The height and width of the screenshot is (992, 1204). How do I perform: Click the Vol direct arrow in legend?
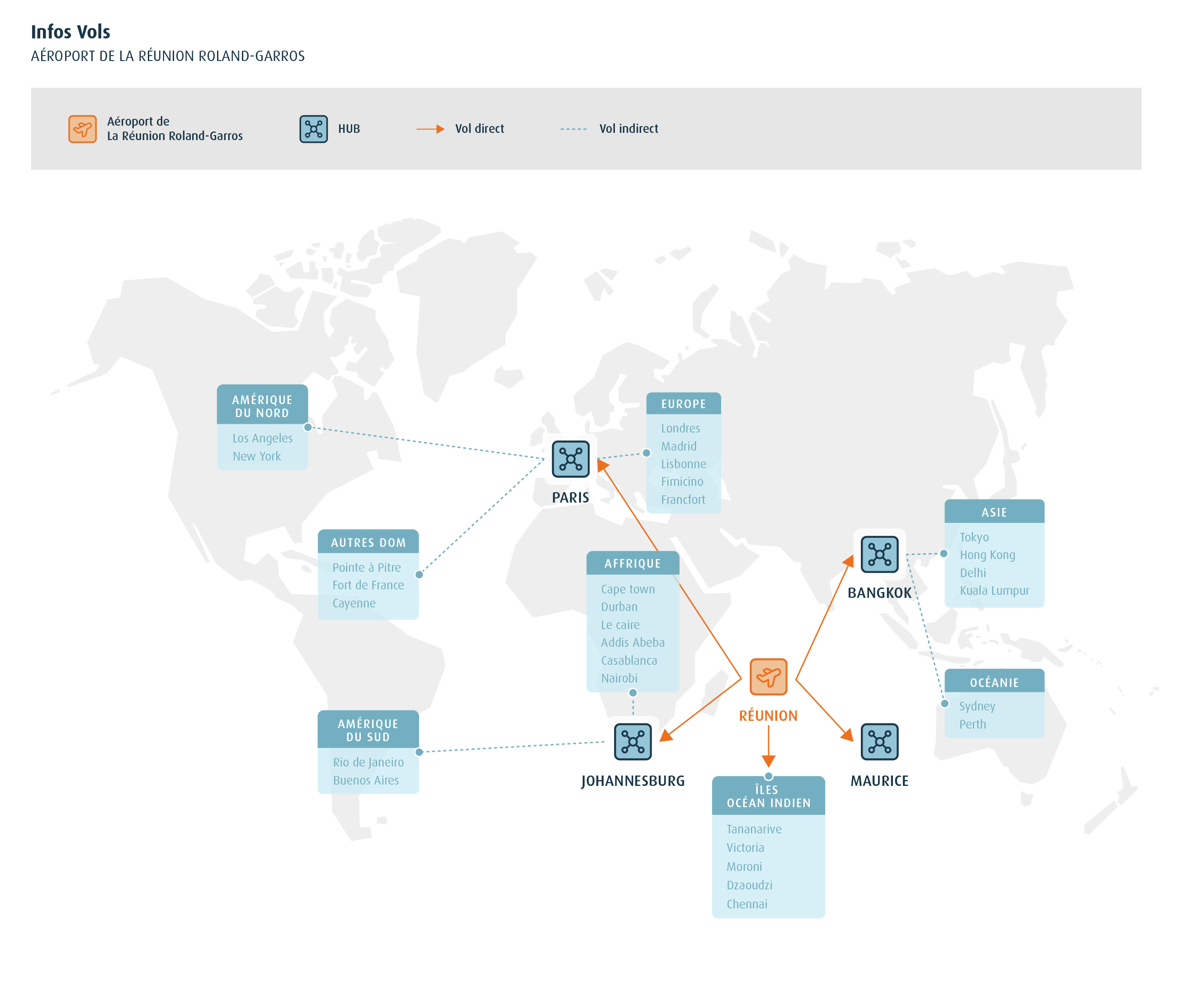[x=430, y=129]
